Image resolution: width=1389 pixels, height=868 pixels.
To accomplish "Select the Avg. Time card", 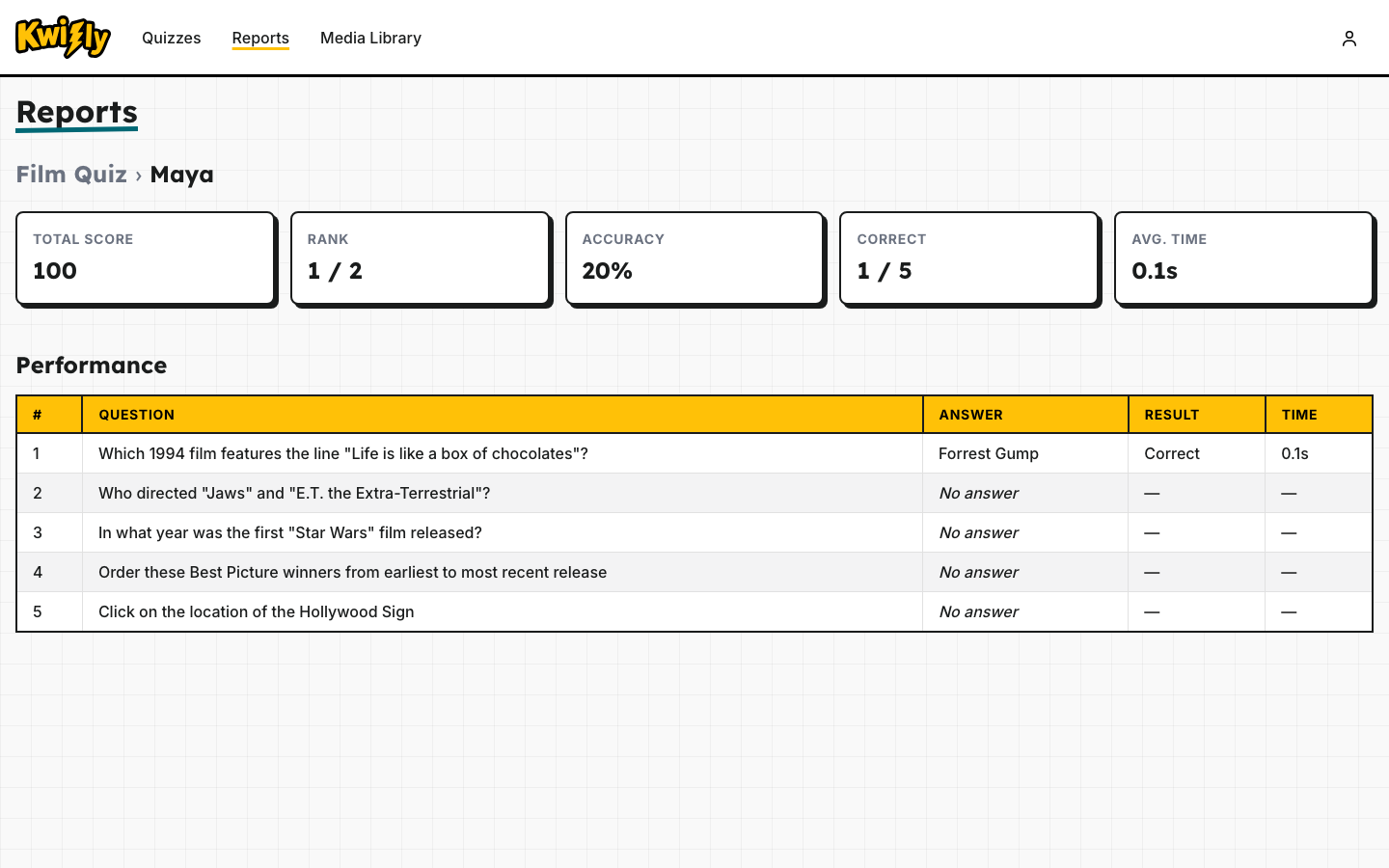I will click(x=1243, y=258).
